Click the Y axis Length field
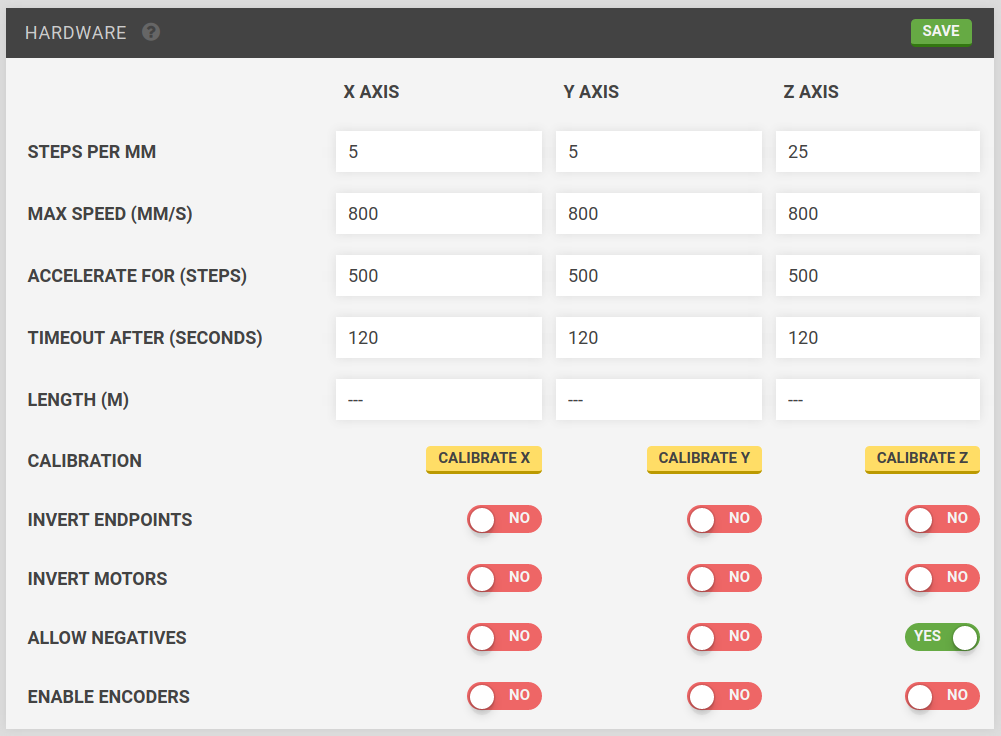The width and height of the screenshot is (1001, 736). [658, 400]
